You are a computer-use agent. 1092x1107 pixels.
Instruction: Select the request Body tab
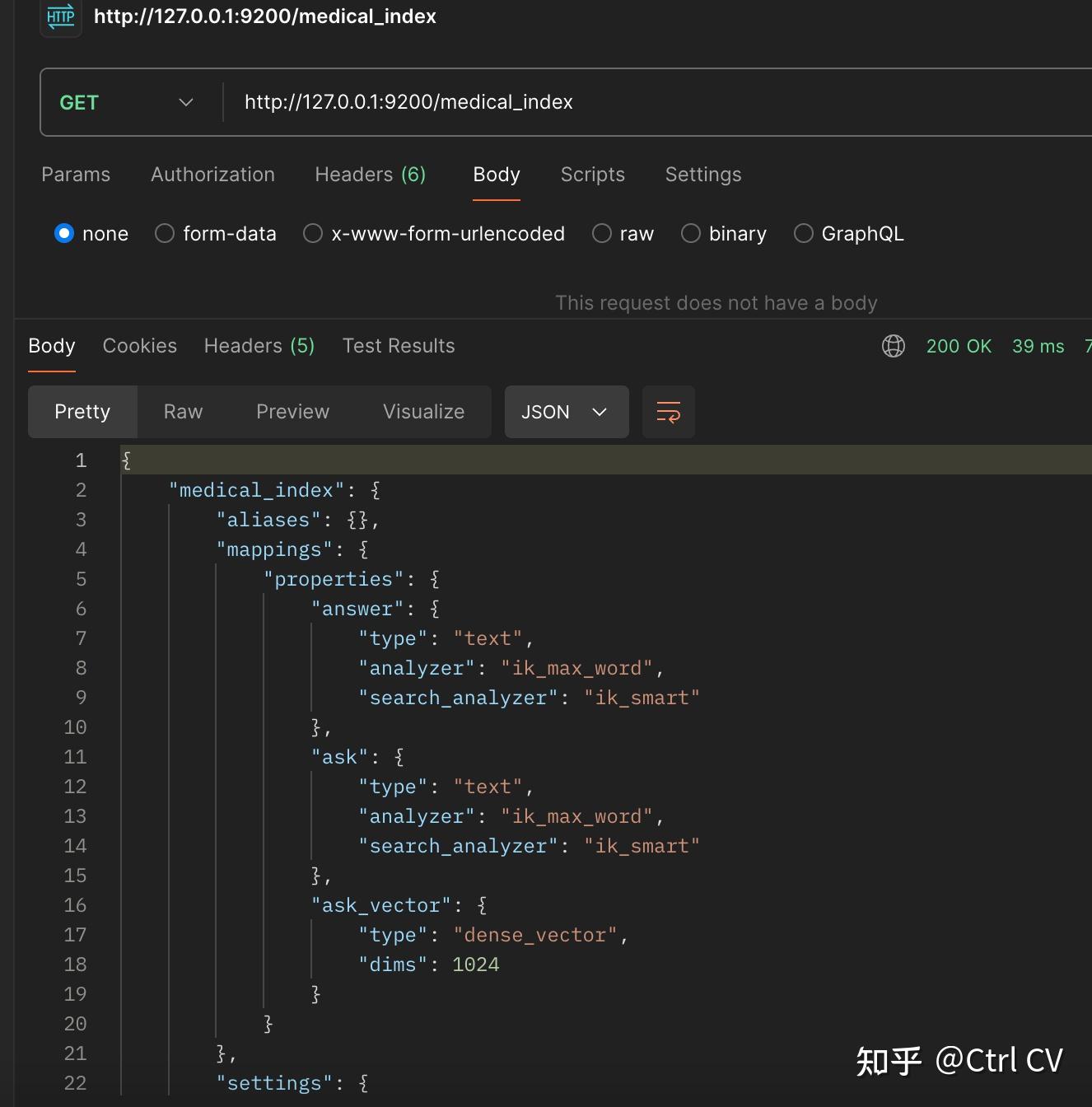[x=497, y=175]
